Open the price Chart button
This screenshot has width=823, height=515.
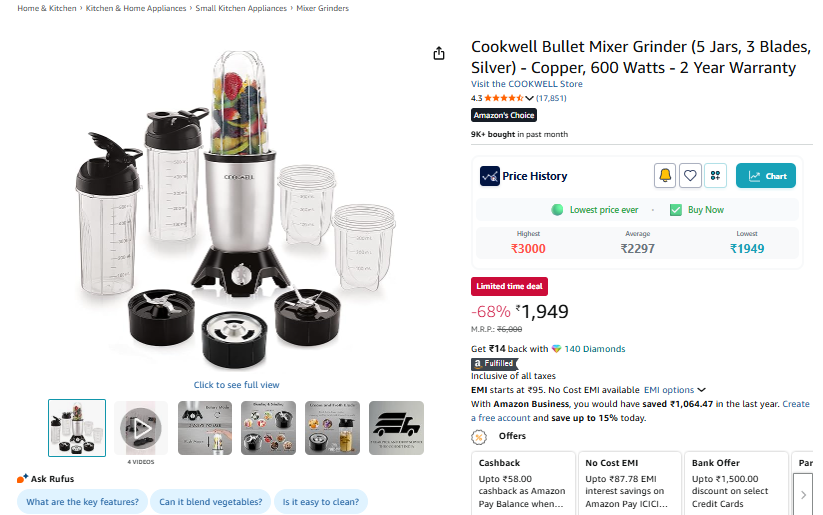(x=765, y=176)
